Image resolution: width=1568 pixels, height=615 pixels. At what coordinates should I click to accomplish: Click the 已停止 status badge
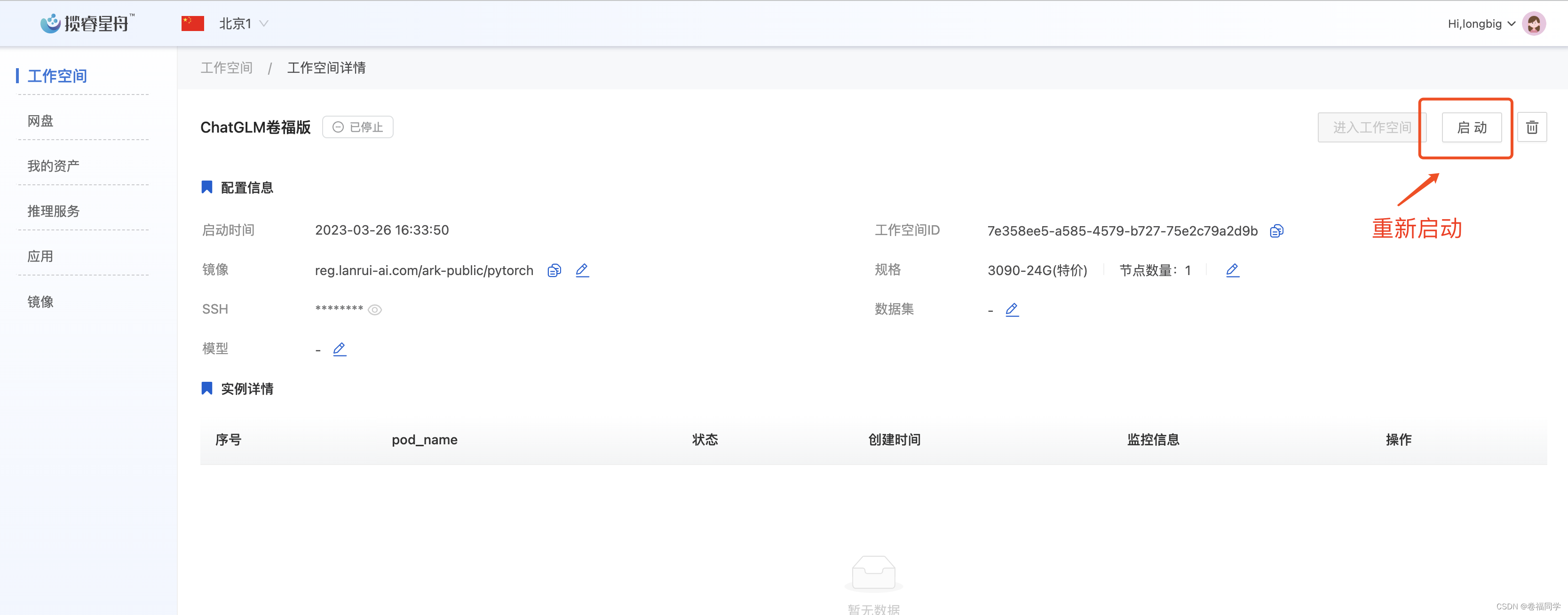(x=357, y=127)
